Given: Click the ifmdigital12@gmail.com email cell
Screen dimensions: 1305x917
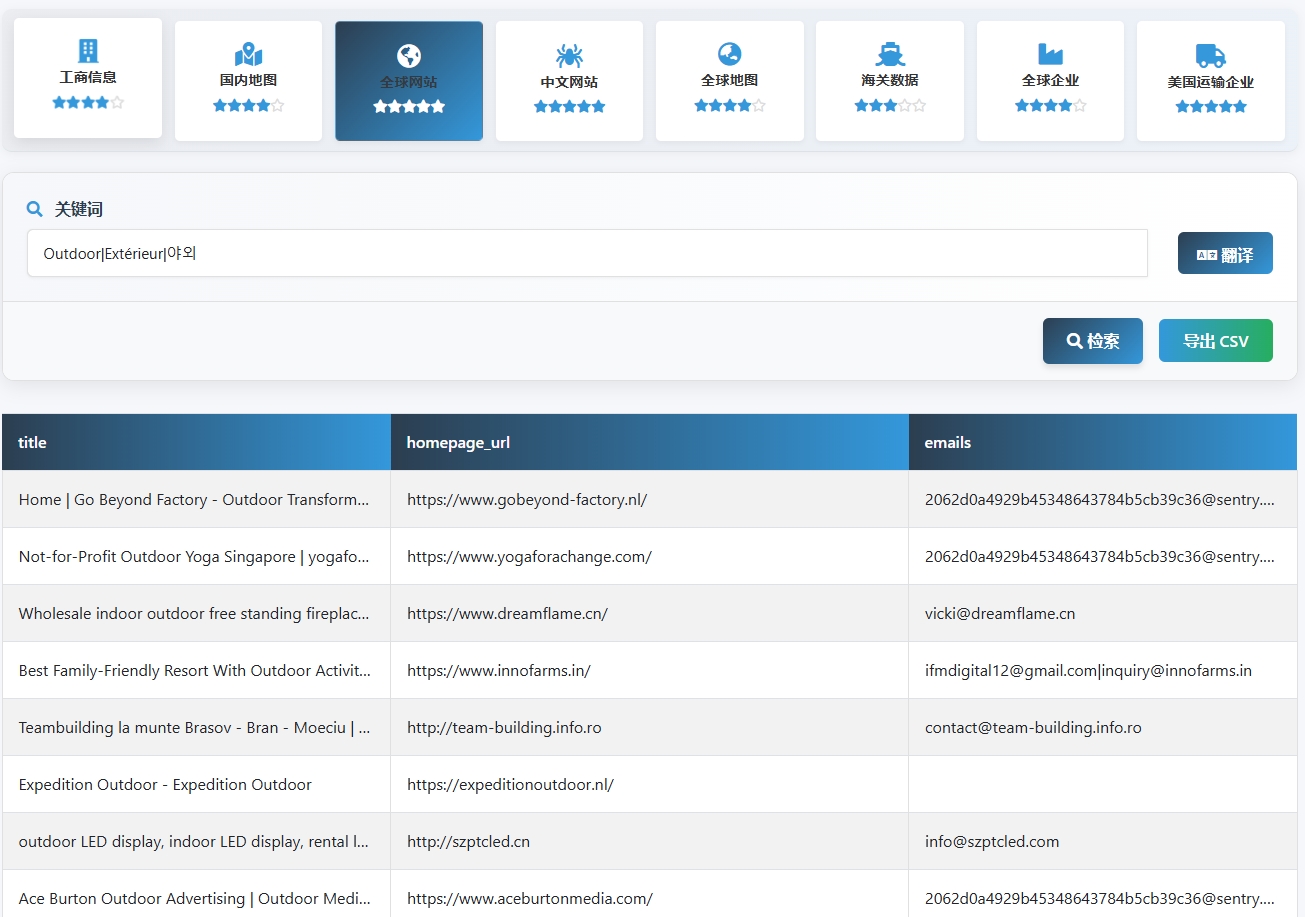Looking at the screenshot, I should coord(1103,670).
